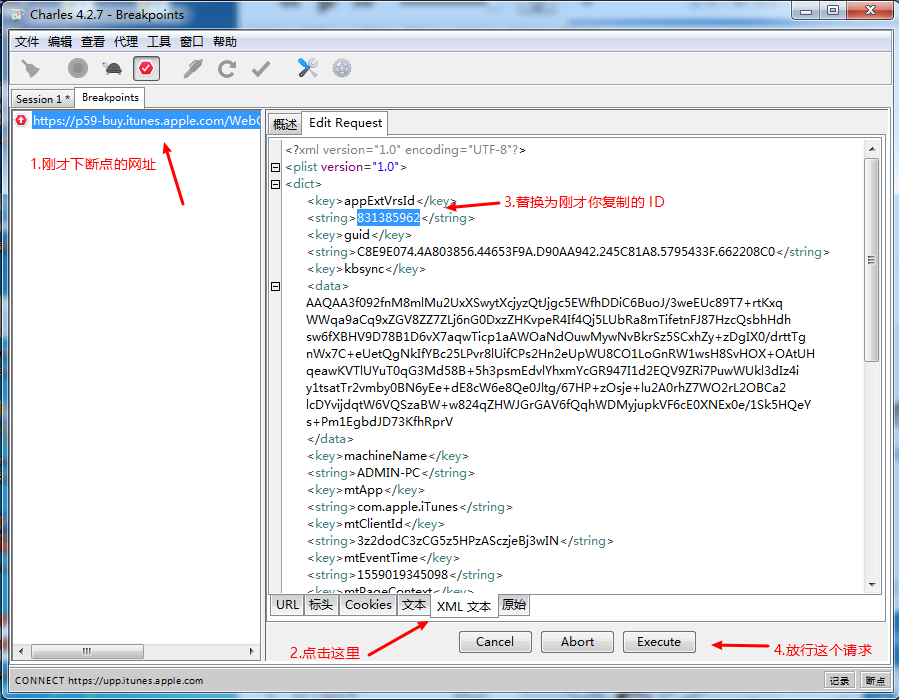
Task: Click the 断点 button in status bar
Action: 875,681
